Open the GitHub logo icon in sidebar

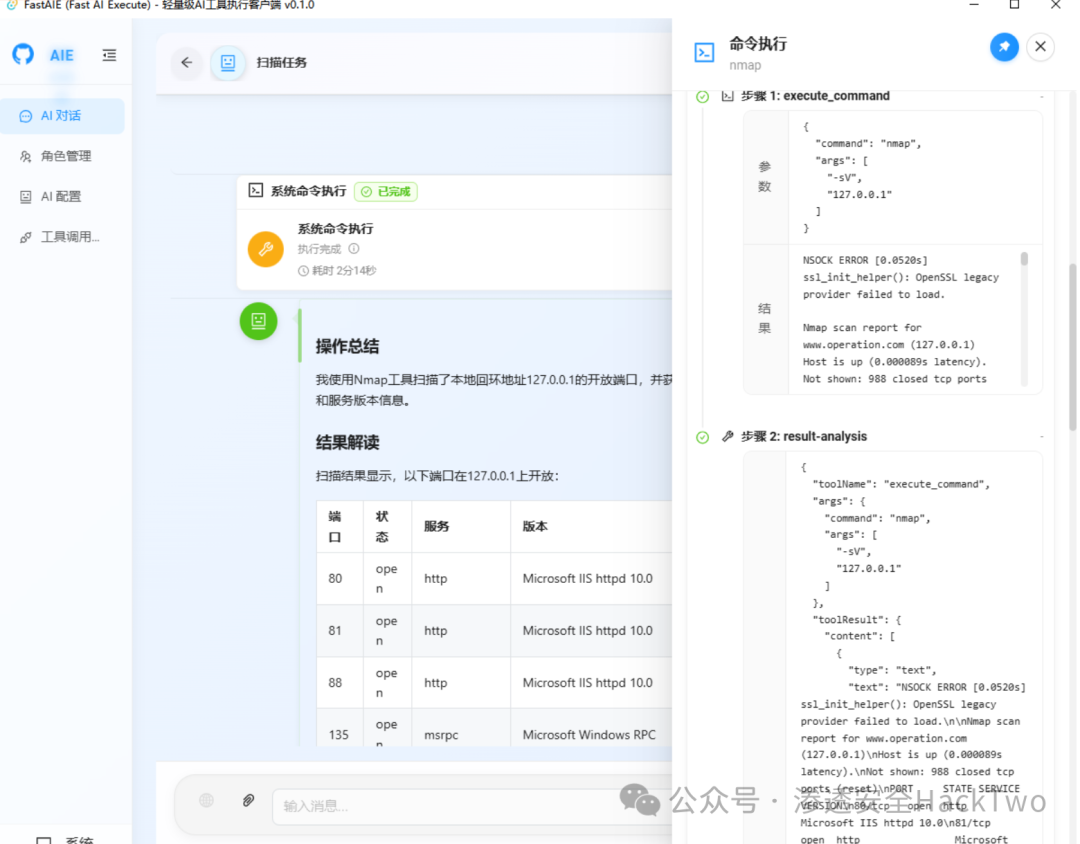point(23,54)
